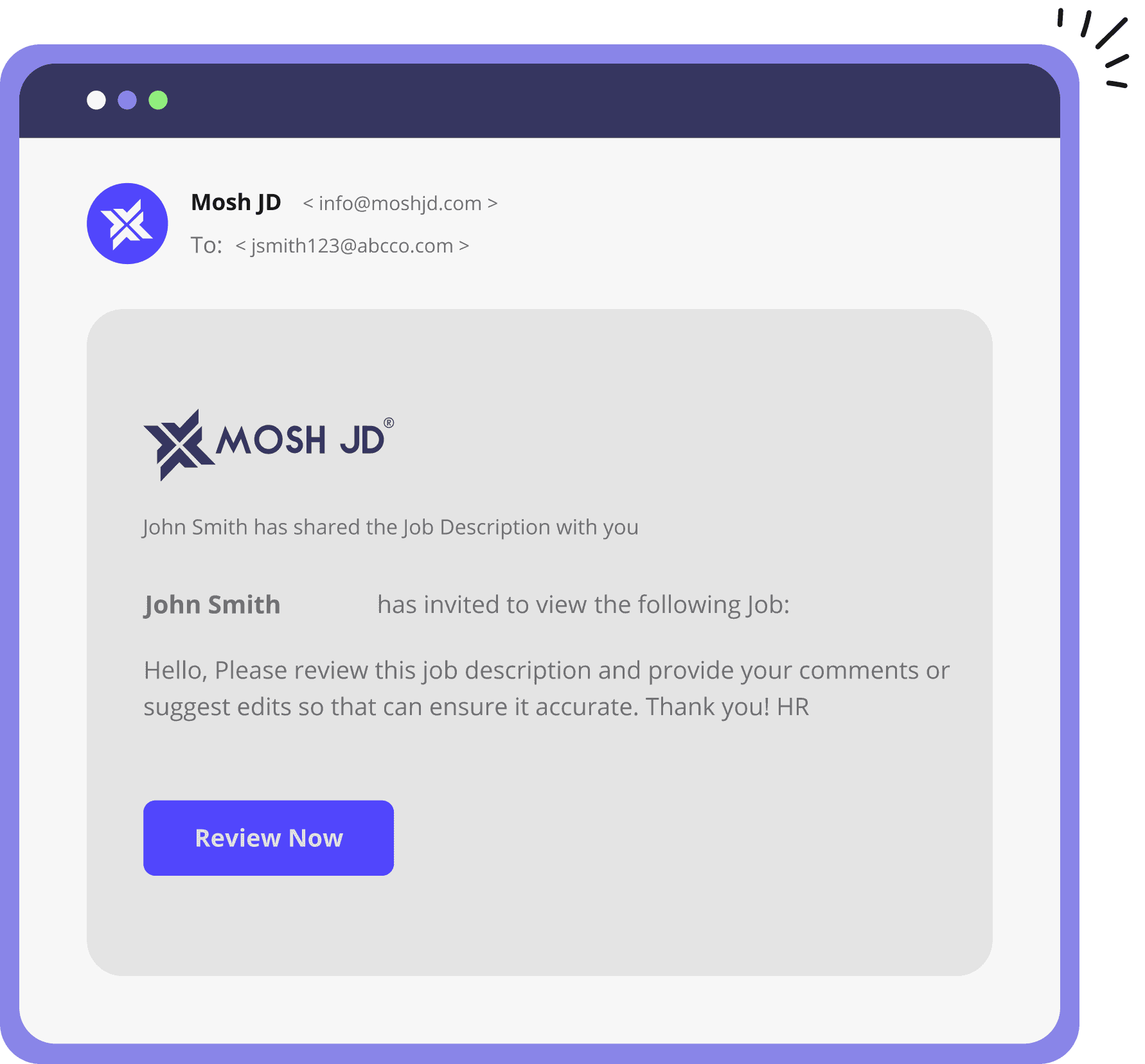Click the dark window title bar
The width and height of the screenshot is (1145, 1064).
click(x=540, y=100)
